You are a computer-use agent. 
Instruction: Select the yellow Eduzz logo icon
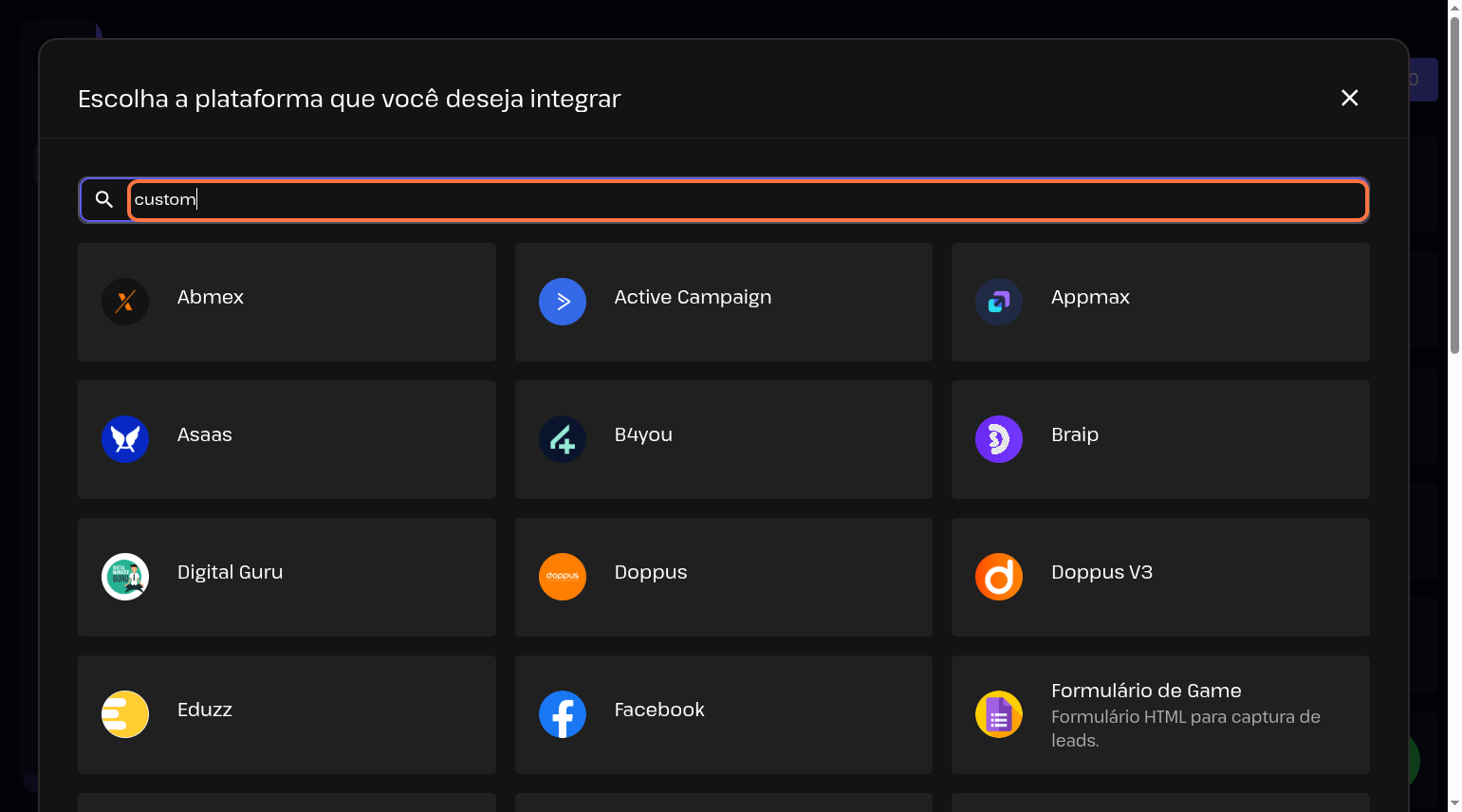coord(125,714)
